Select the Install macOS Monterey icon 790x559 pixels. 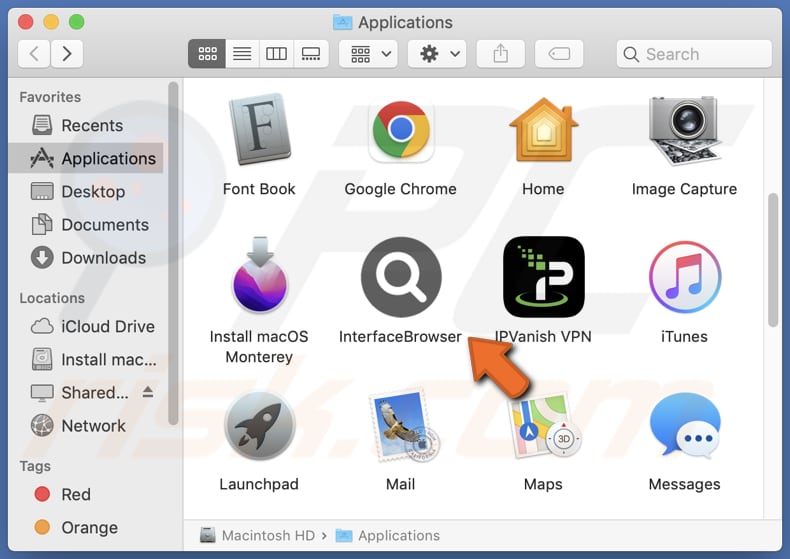point(259,277)
